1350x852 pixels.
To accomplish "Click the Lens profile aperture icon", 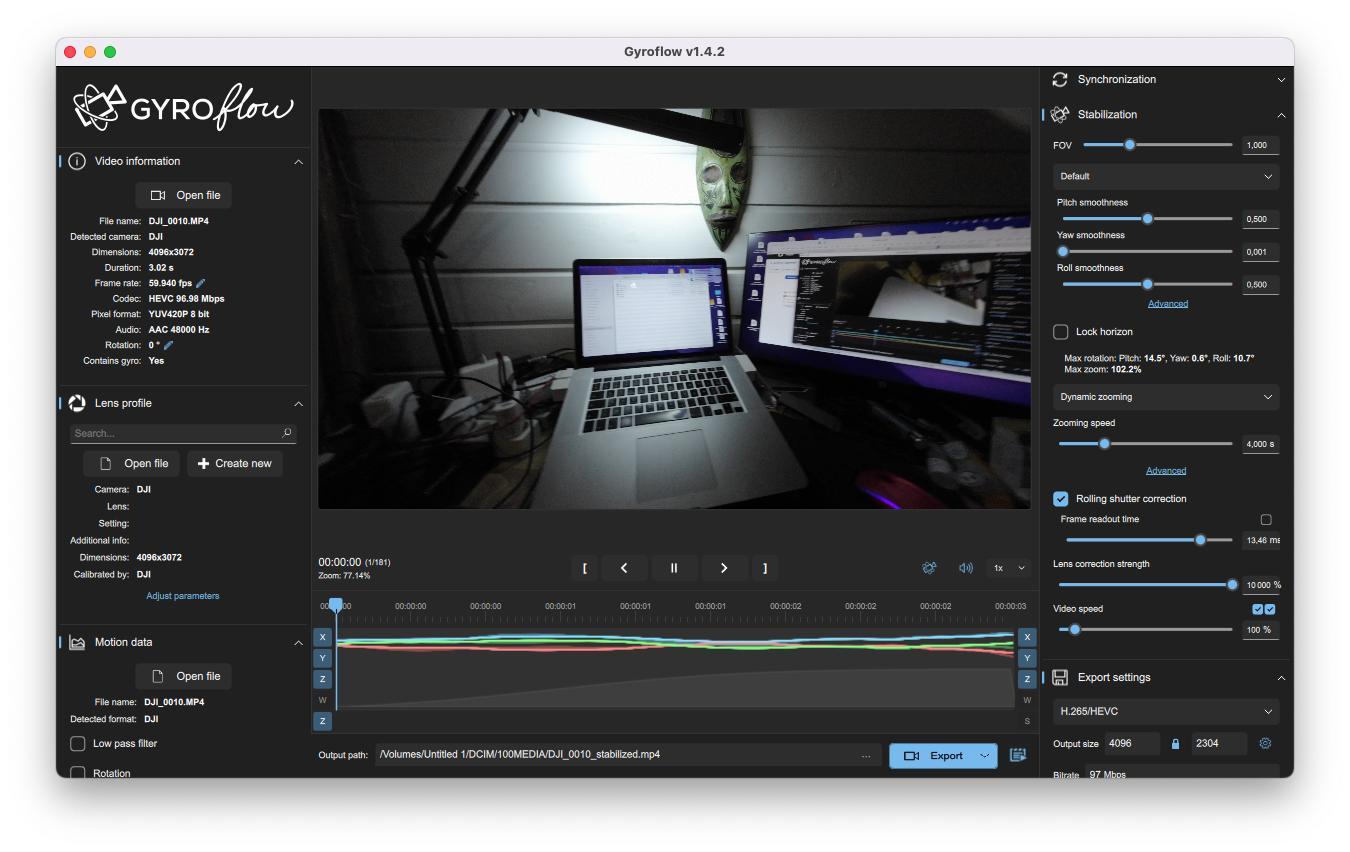I will [77, 403].
